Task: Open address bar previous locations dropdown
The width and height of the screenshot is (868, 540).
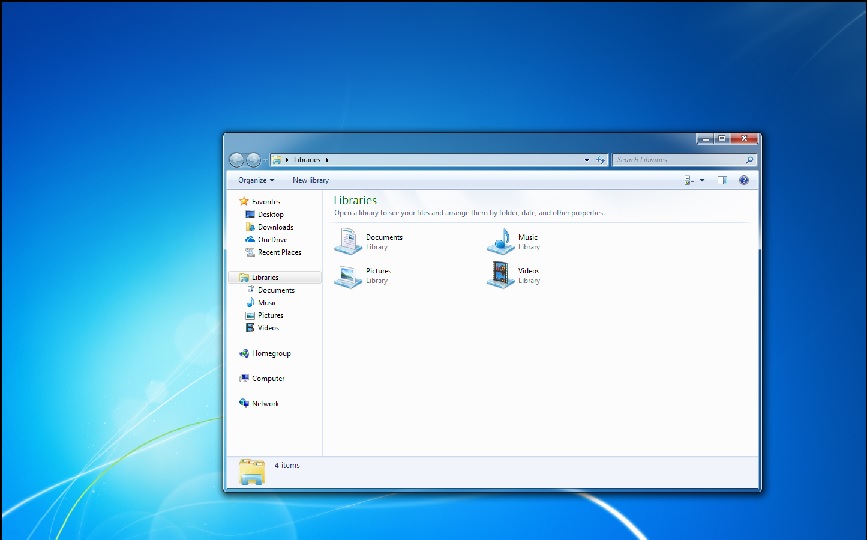Action: (587, 160)
